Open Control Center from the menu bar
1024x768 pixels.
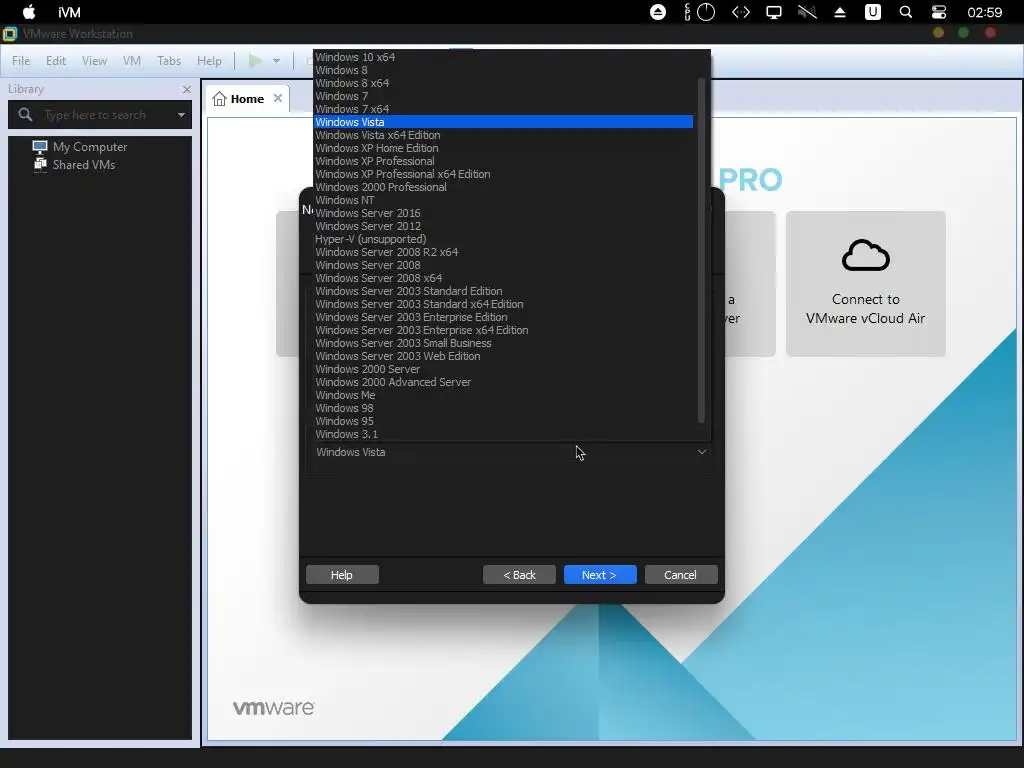point(938,12)
